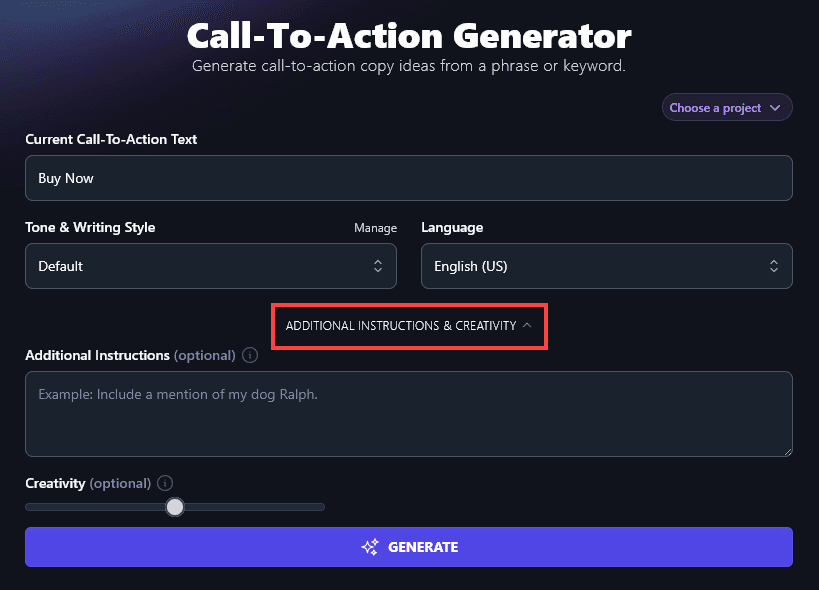819x590 pixels.
Task: Click the sparkles icon on the Generate button
Action: tap(369, 547)
